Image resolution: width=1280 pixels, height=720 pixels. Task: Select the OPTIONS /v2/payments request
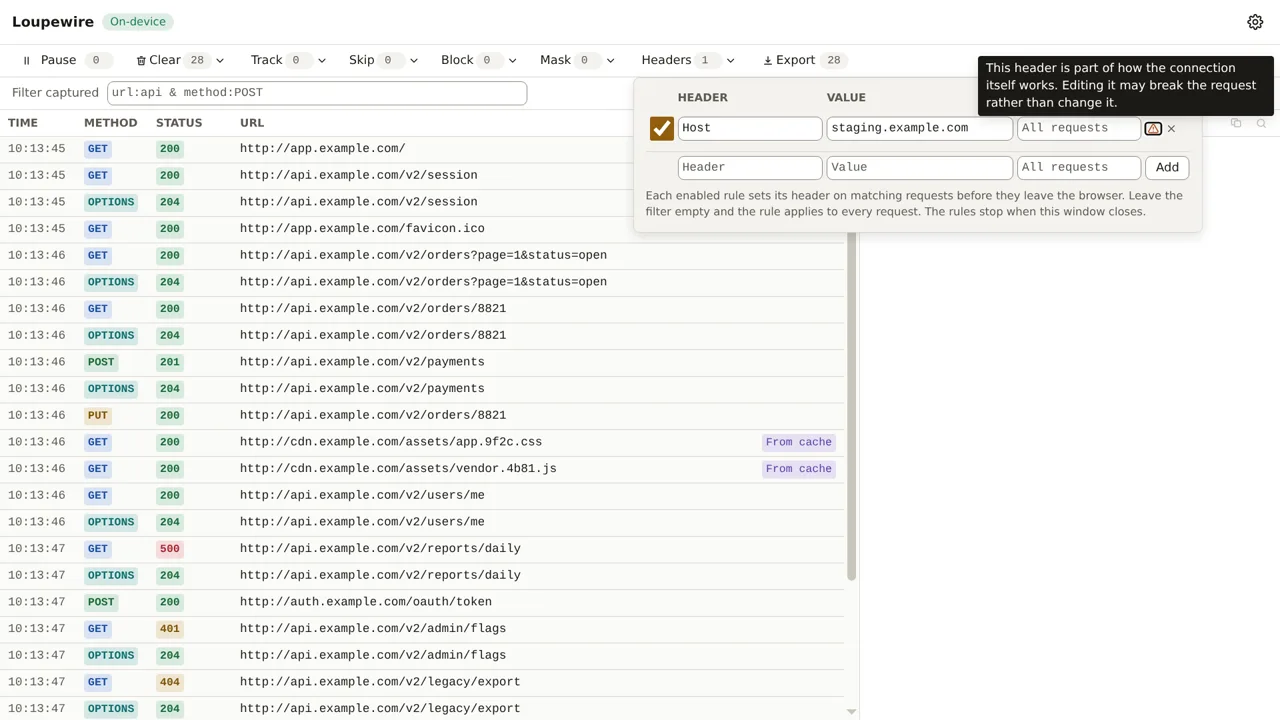422,389
